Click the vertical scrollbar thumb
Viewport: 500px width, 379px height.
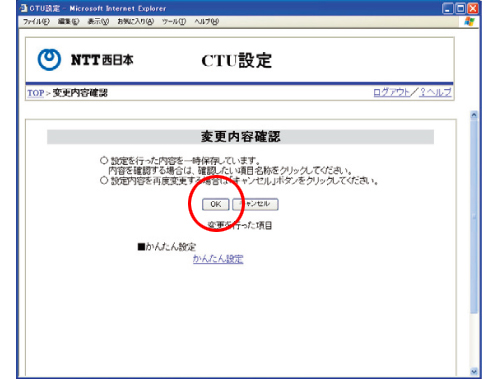pyautogui.click(x=474, y=217)
